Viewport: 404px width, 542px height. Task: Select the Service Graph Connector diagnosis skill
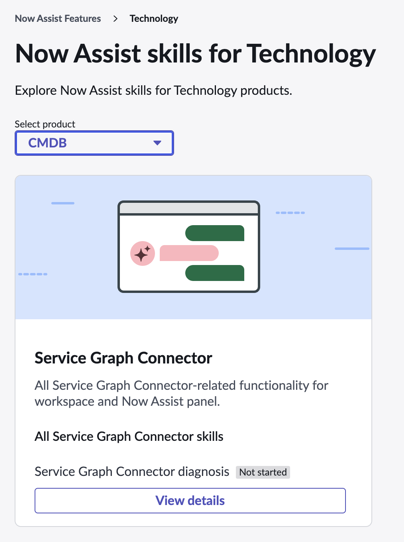click(x=132, y=471)
